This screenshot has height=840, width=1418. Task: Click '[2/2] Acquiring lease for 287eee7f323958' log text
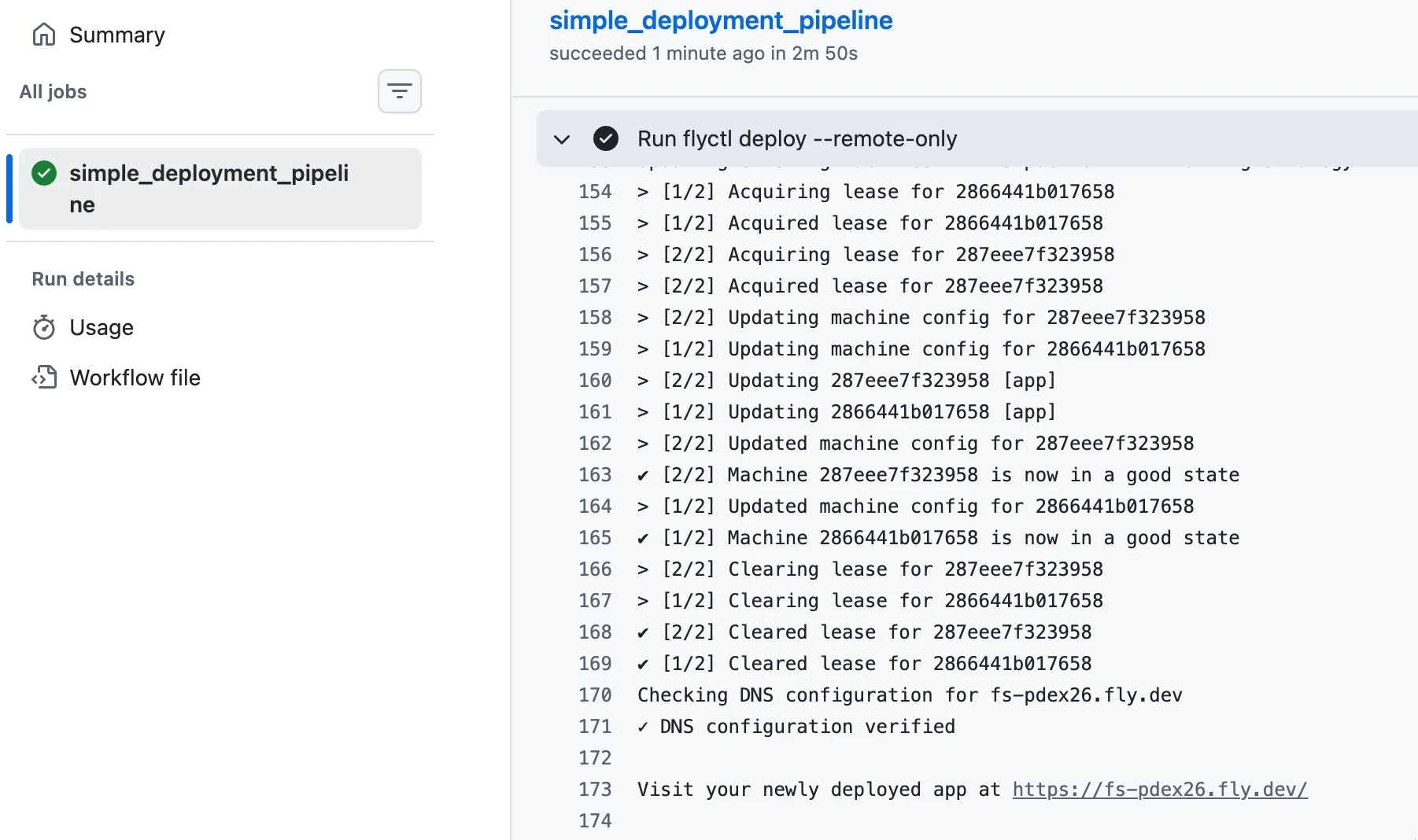click(888, 255)
